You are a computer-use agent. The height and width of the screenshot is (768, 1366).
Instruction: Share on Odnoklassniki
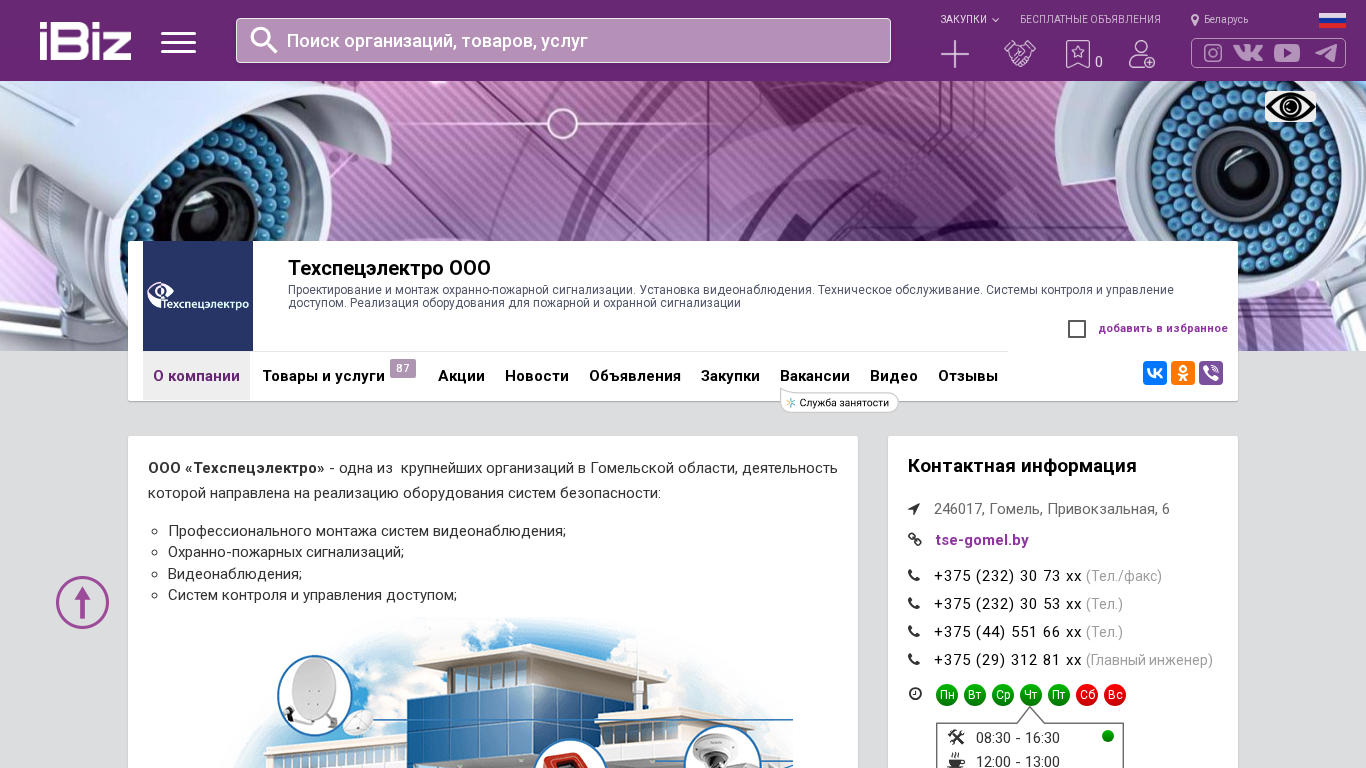click(1183, 373)
